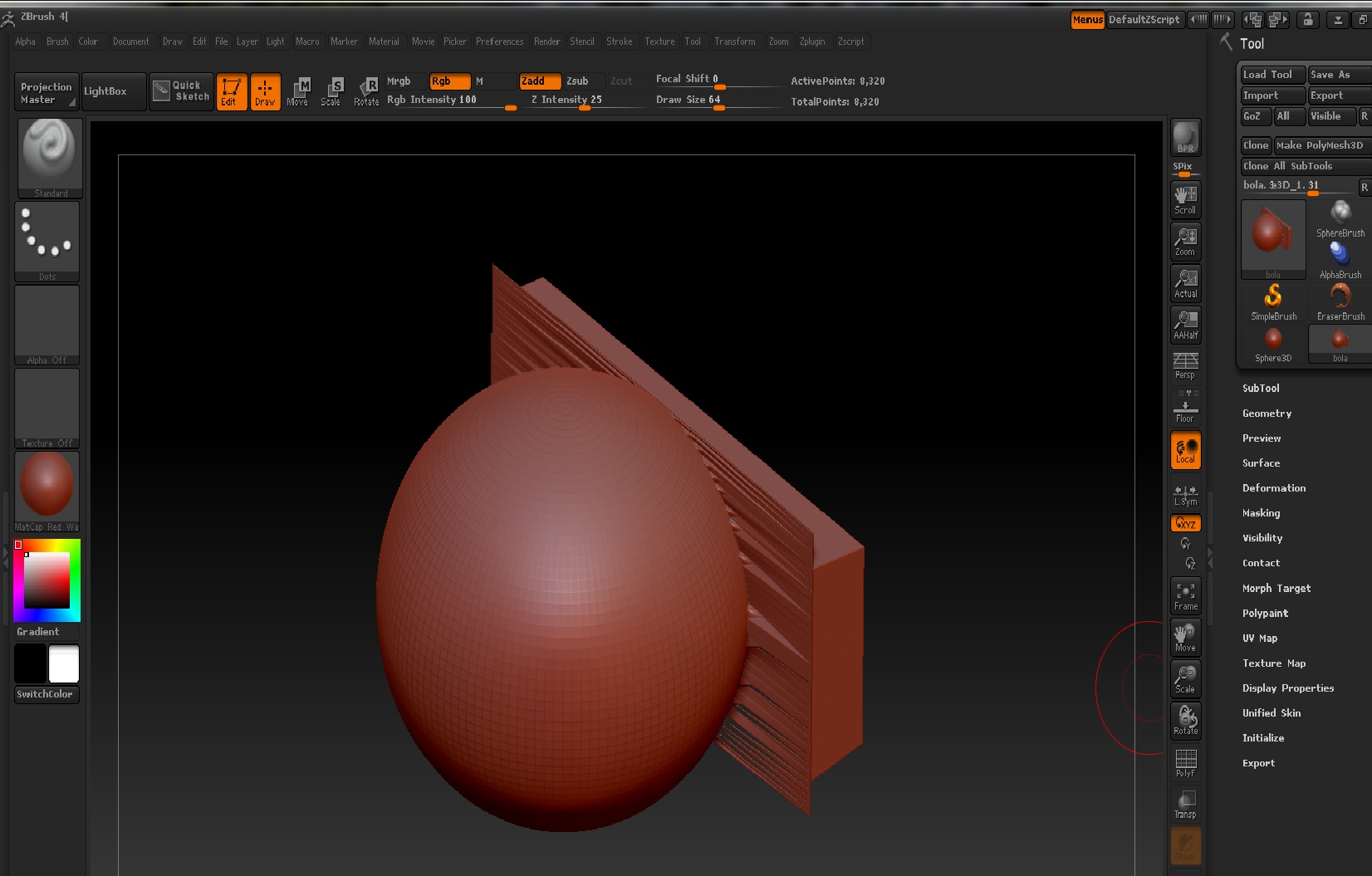The image size is (1372, 876).
Task: Expand the Deformation sub-palette
Action: (1273, 488)
